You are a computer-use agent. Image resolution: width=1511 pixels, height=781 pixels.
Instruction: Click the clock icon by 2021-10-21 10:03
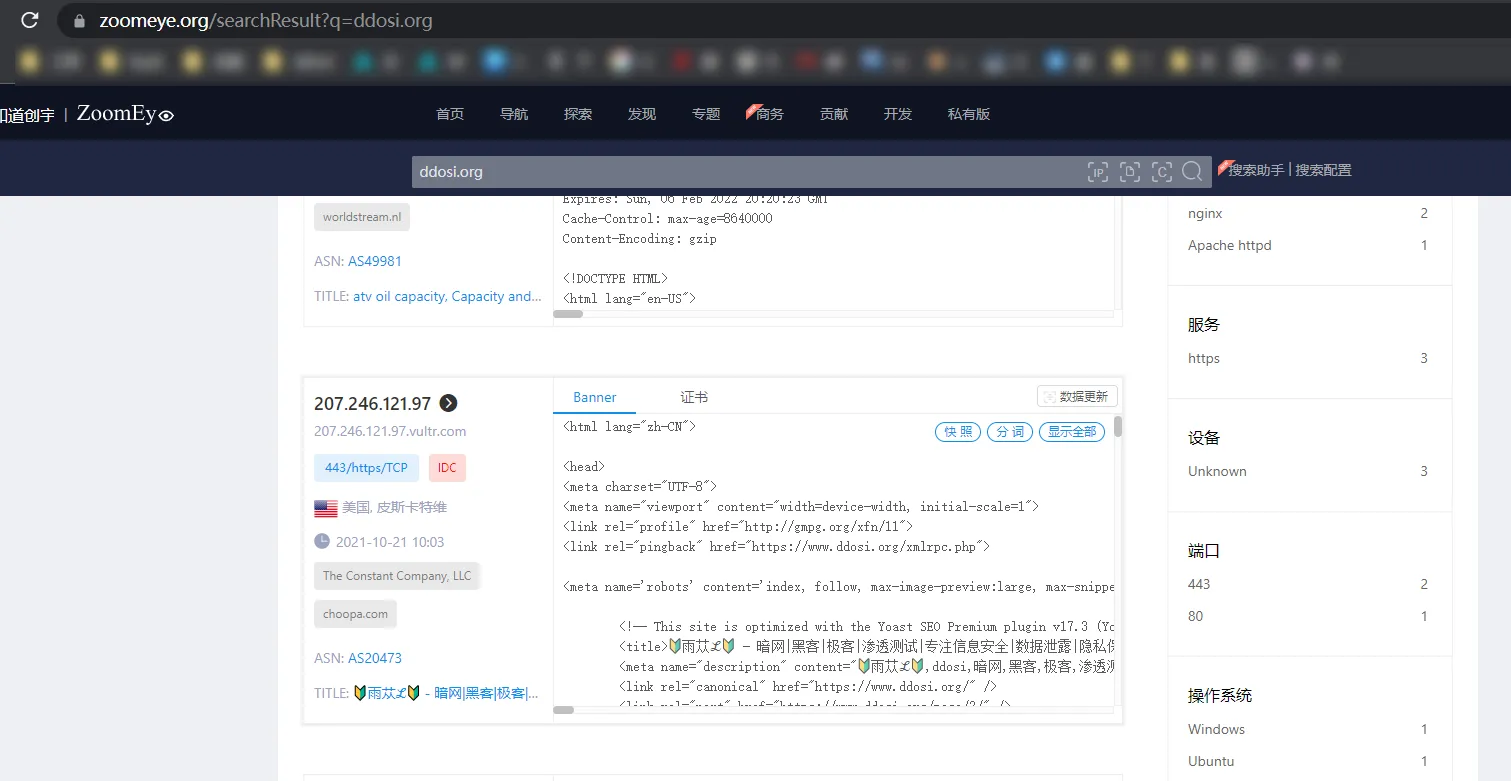(x=322, y=541)
